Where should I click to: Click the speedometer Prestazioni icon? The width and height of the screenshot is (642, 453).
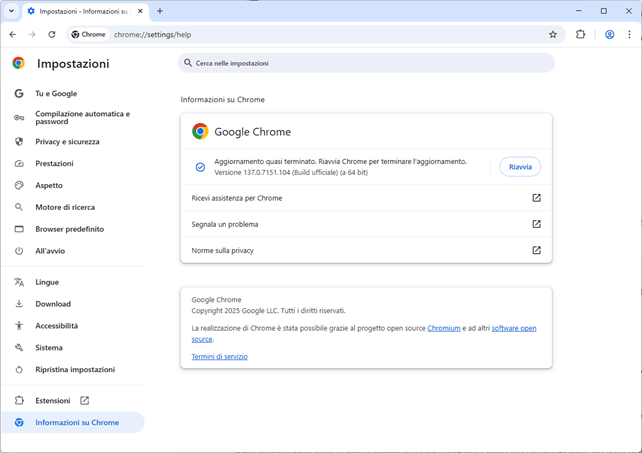(x=19, y=163)
